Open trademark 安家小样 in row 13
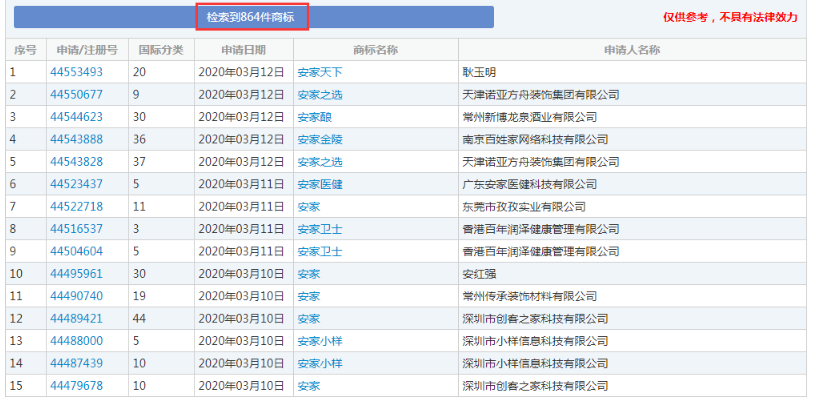 coord(320,341)
